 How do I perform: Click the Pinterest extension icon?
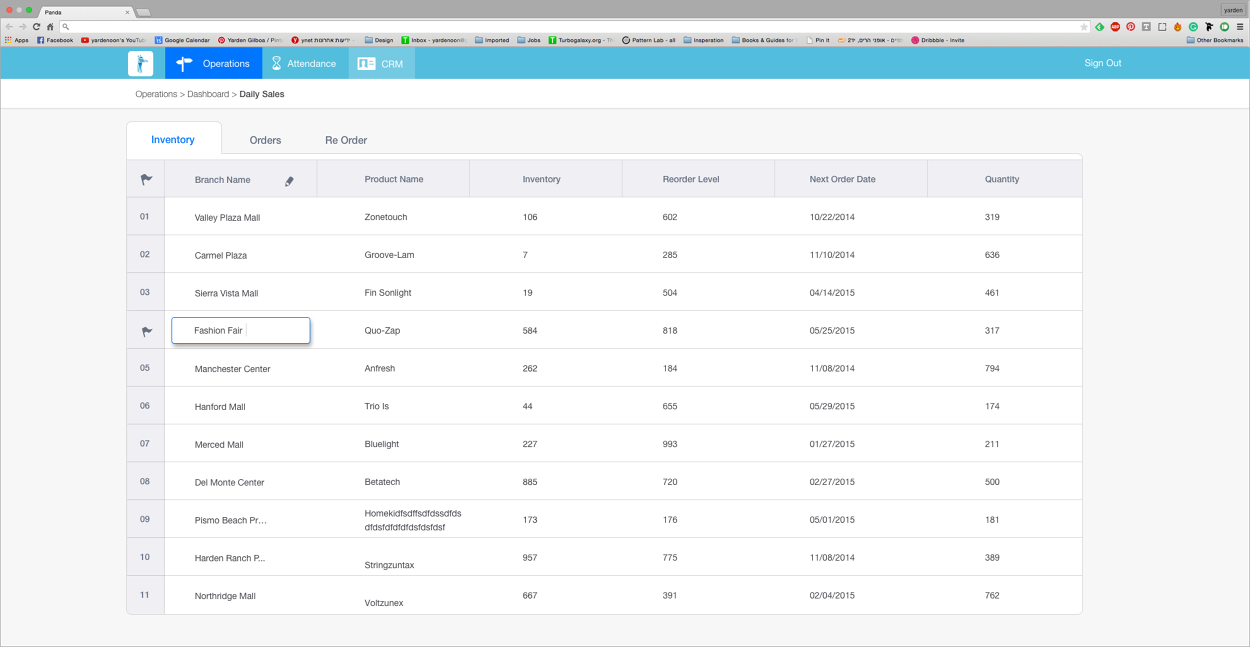(x=1131, y=27)
